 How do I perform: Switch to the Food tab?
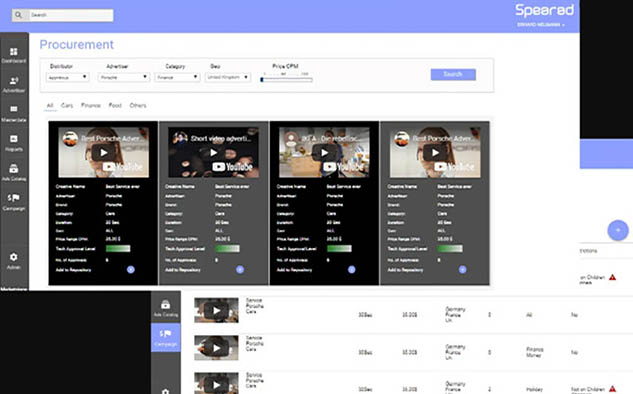(x=115, y=105)
